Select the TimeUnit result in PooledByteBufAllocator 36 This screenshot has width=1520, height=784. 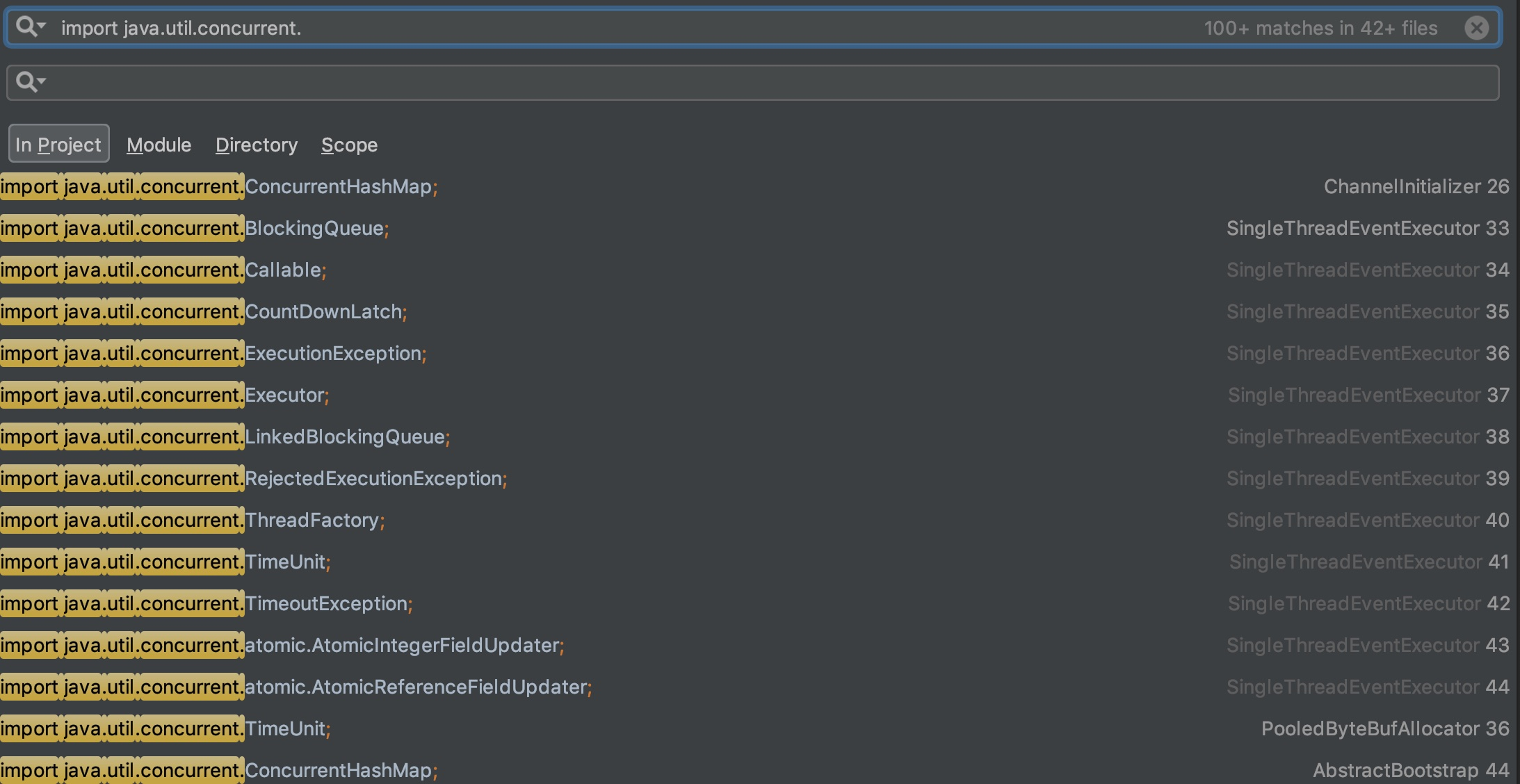pos(759,728)
